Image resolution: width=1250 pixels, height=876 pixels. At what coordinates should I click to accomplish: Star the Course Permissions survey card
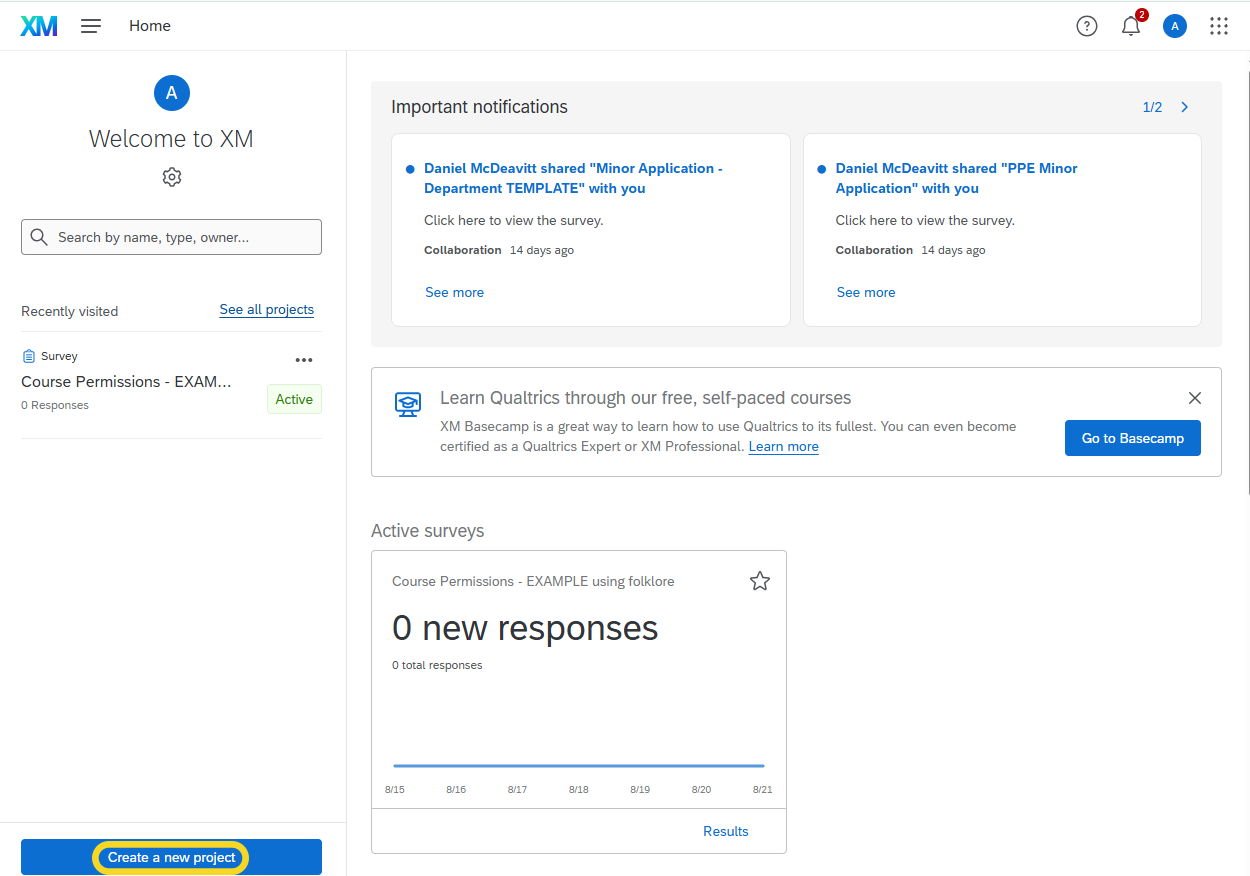coord(760,581)
